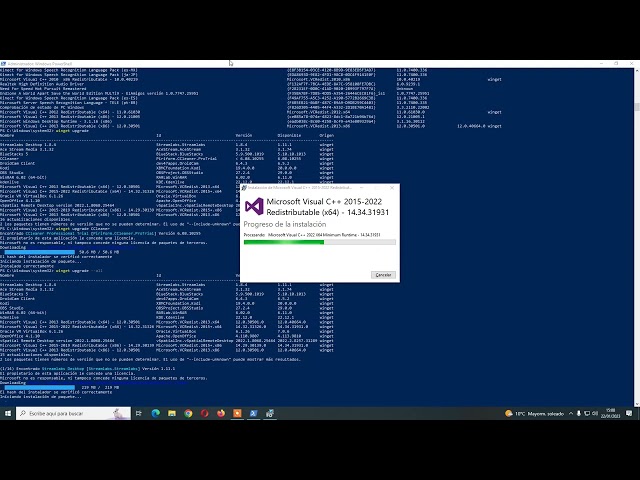Click the PowerShell scrollbar down arrow
Screen dimensions: 640x480
point(637,403)
